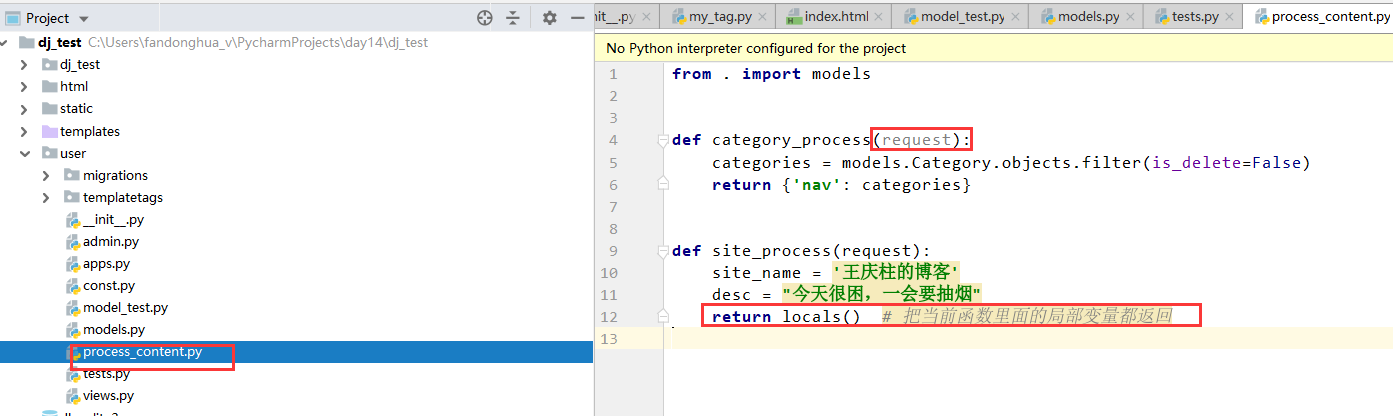The height and width of the screenshot is (416, 1393).
Task: Click the views.py Python file icon
Action: (x=72, y=395)
